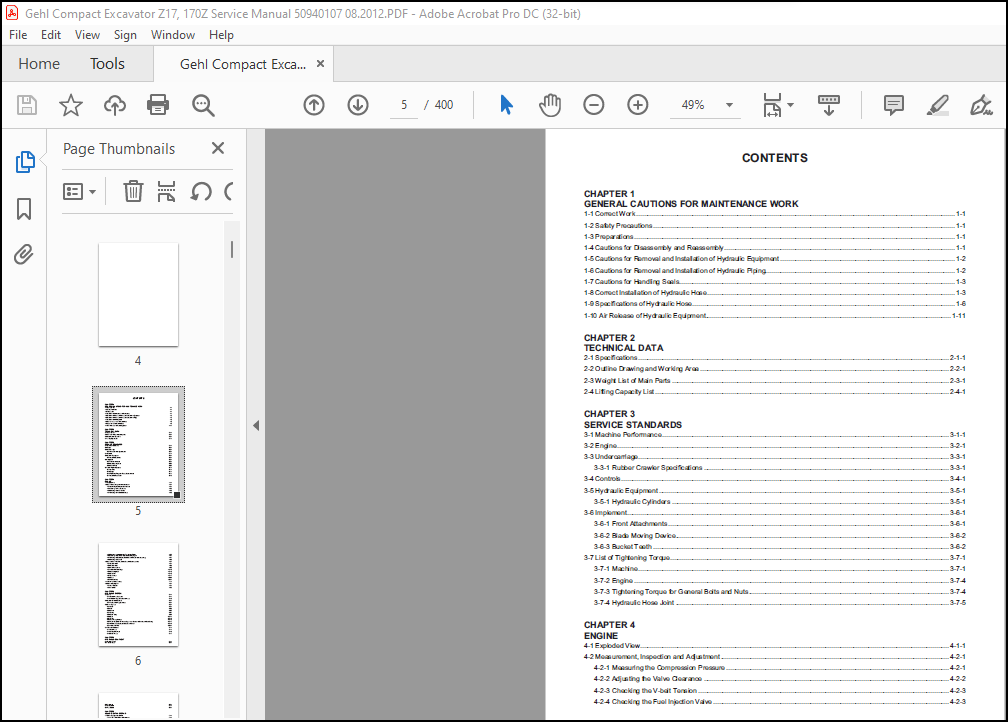
Task: Open the Help menu
Action: (x=221, y=35)
